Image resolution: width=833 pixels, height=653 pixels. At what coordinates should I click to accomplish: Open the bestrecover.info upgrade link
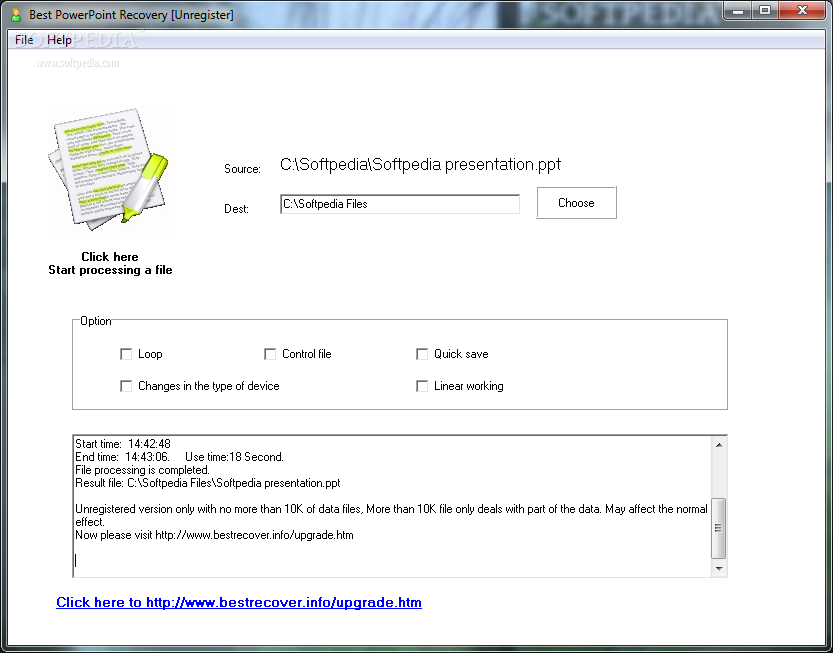[239, 603]
